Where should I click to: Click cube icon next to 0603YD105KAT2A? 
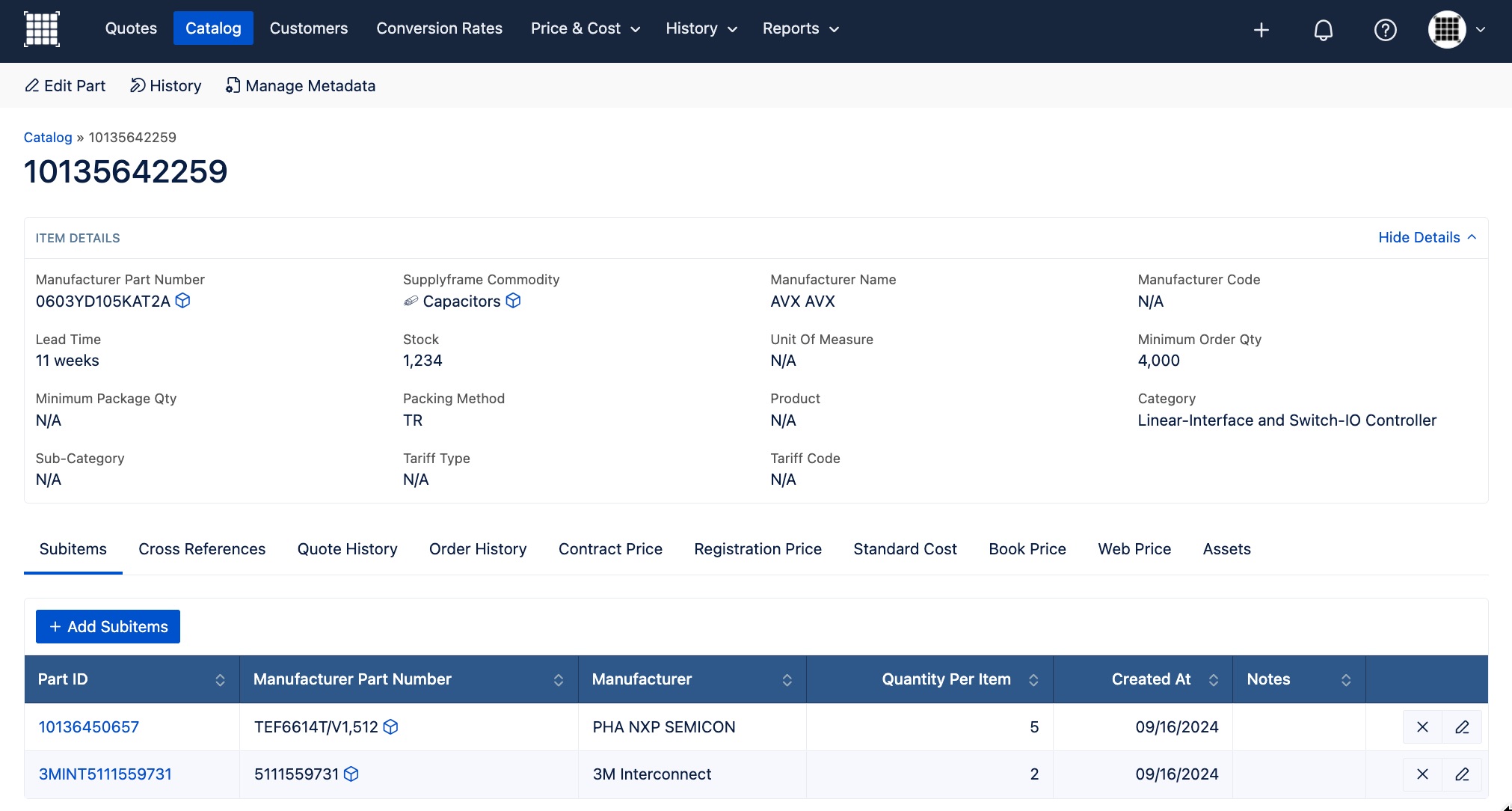(182, 301)
